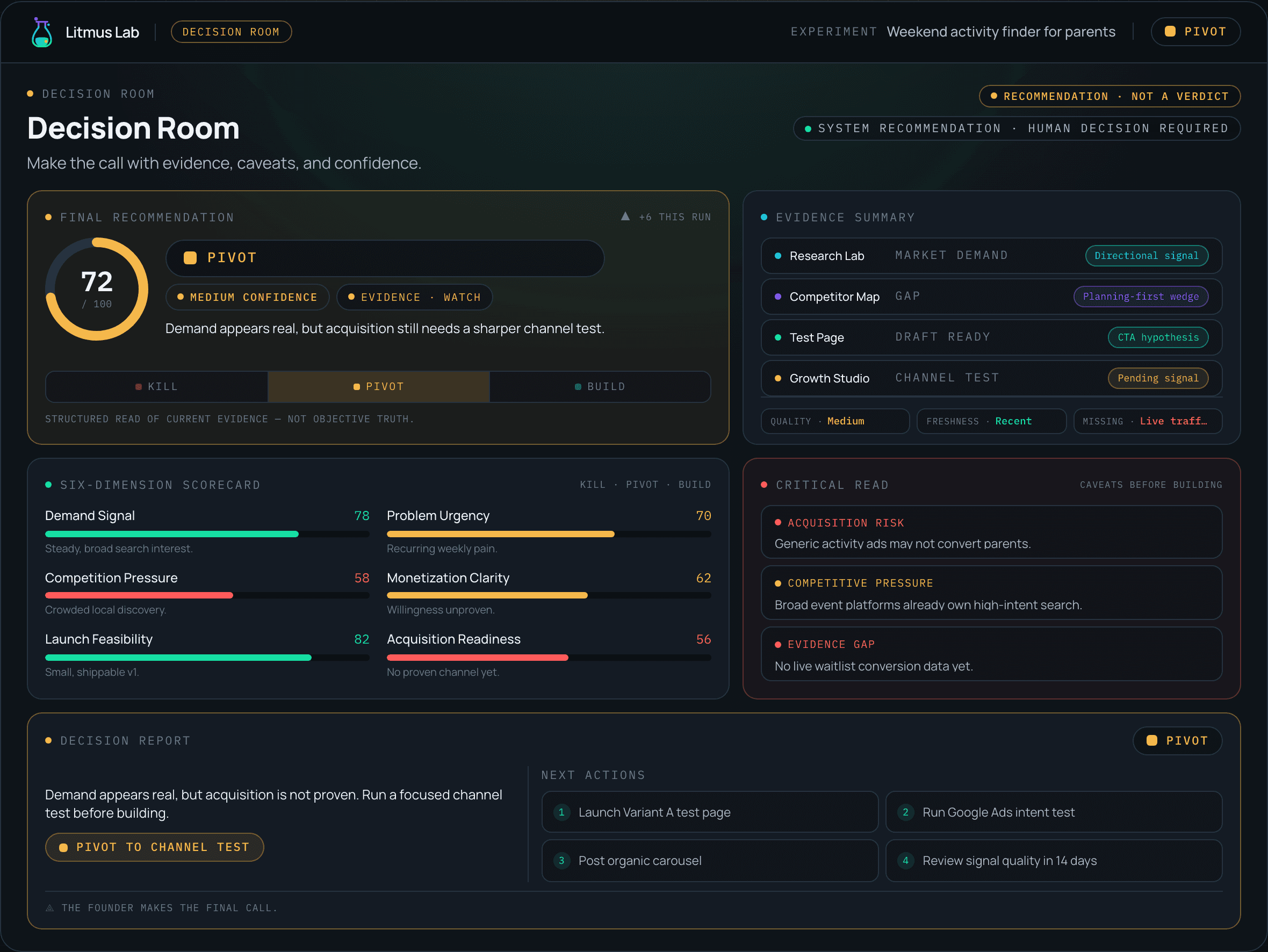
Task: Select the PIVOT segment in verdict bar
Action: point(379,387)
